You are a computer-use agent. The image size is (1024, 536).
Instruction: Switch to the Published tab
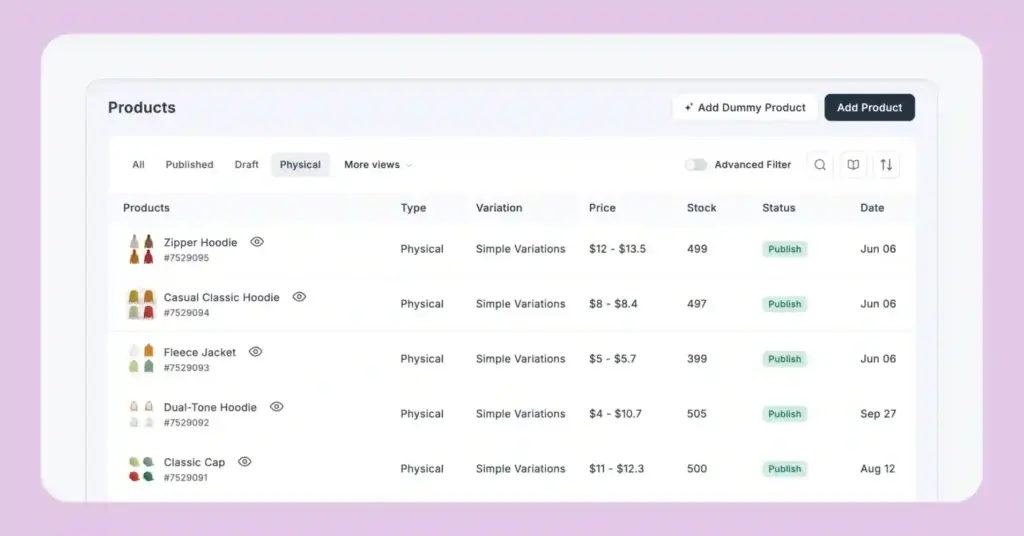point(189,165)
